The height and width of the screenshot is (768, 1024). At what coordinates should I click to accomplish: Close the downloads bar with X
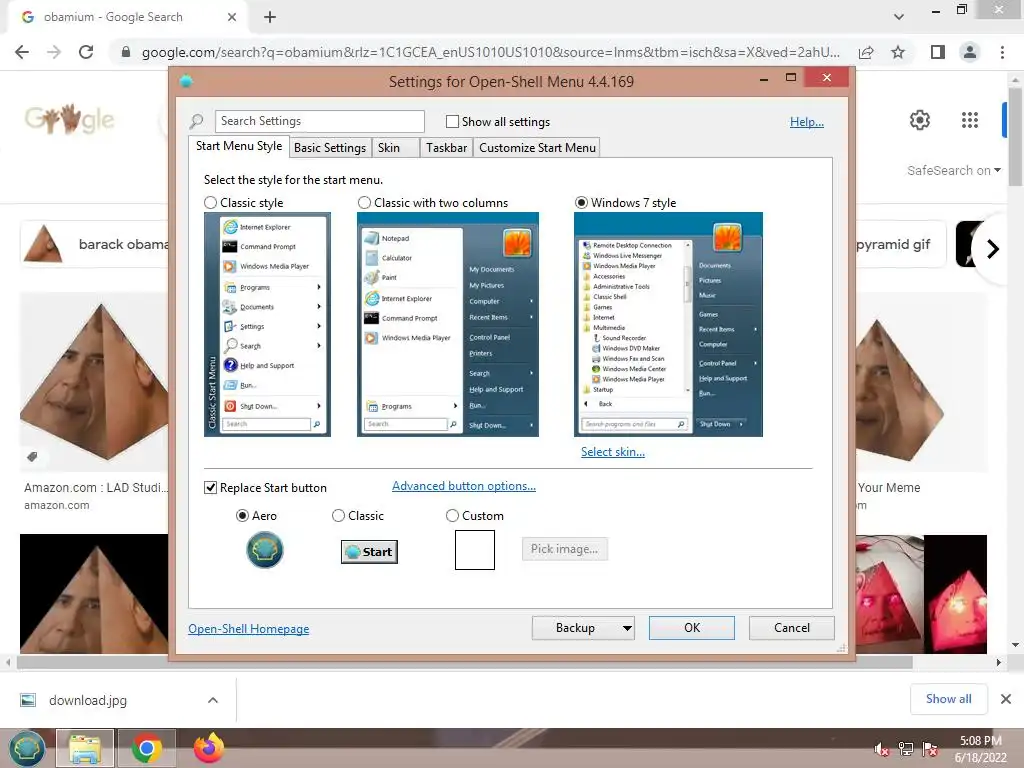point(1006,699)
